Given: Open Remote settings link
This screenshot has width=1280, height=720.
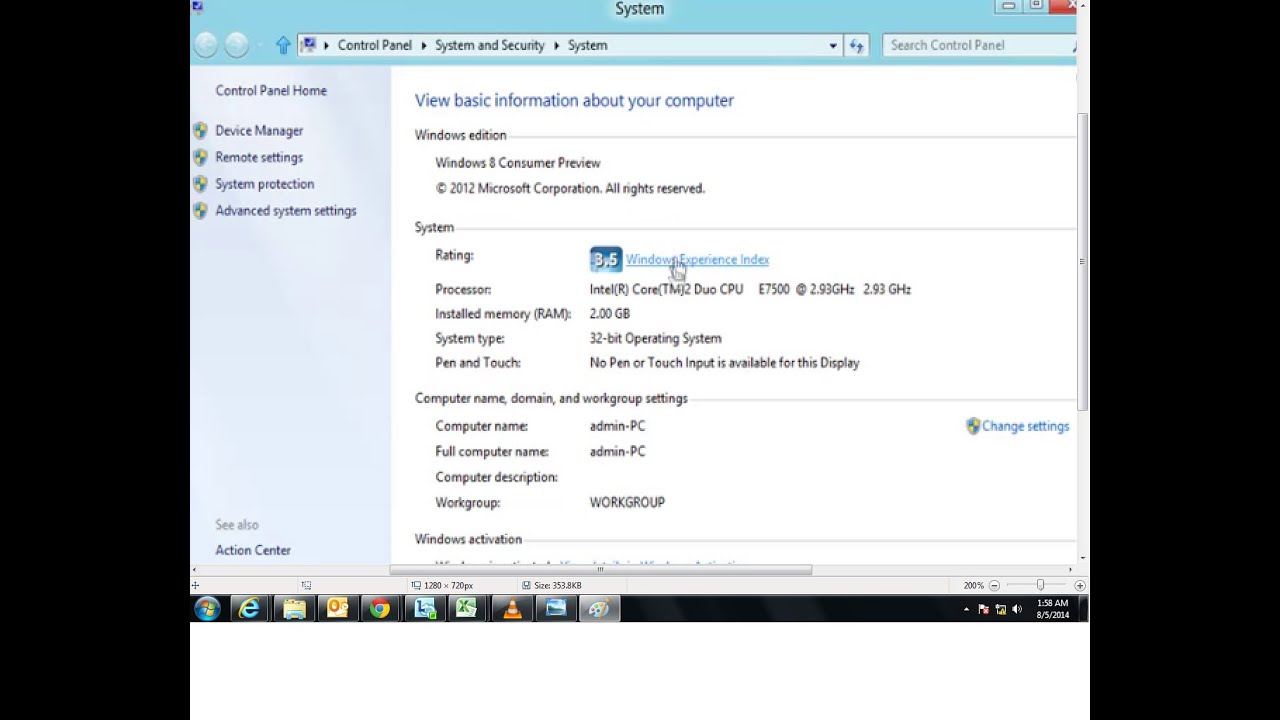Looking at the screenshot, I should tap(259, 157).
